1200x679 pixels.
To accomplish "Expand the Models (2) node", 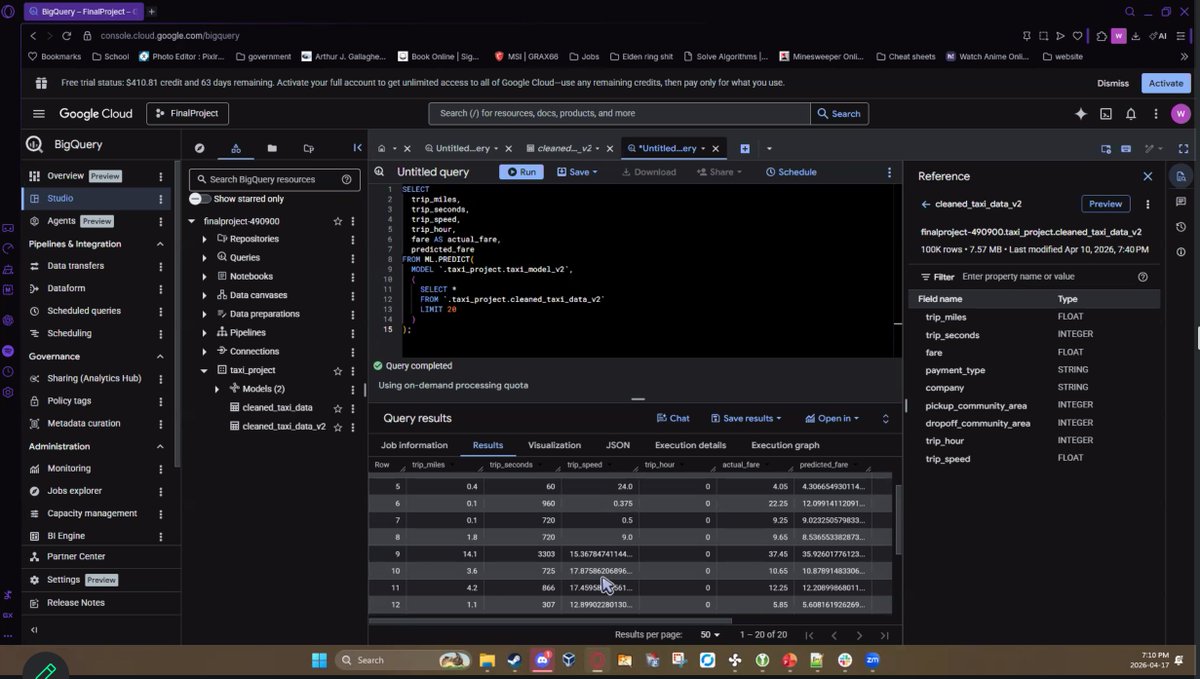I will tap(217, 389).
